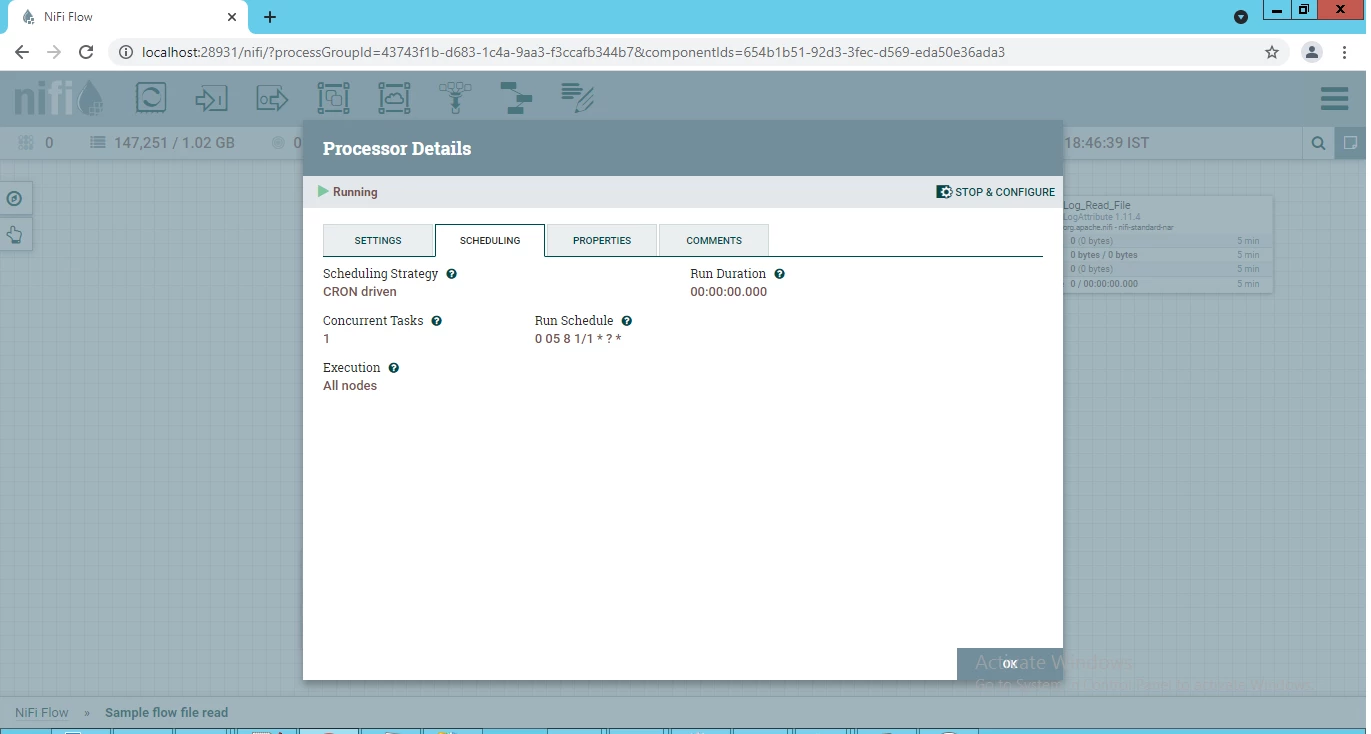The height and width of the screenshot is (734, 1371).
Task: Click the browser address bar URL
Action: (574, 52)
